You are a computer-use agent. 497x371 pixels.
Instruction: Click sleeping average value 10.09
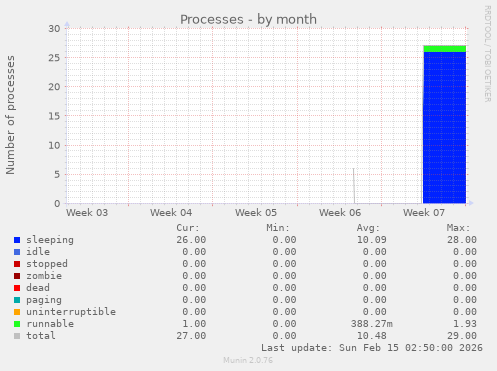point(372,240)
